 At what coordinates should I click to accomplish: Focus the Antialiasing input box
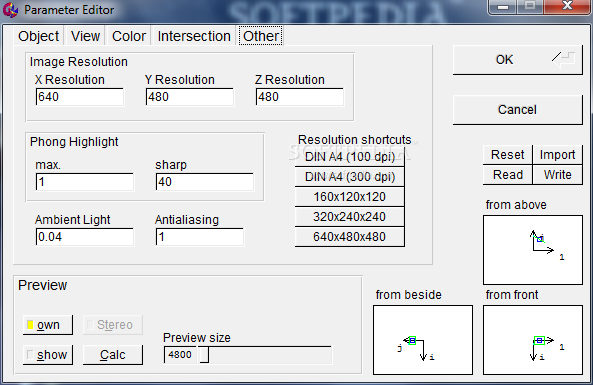click(x=200, y=237)
